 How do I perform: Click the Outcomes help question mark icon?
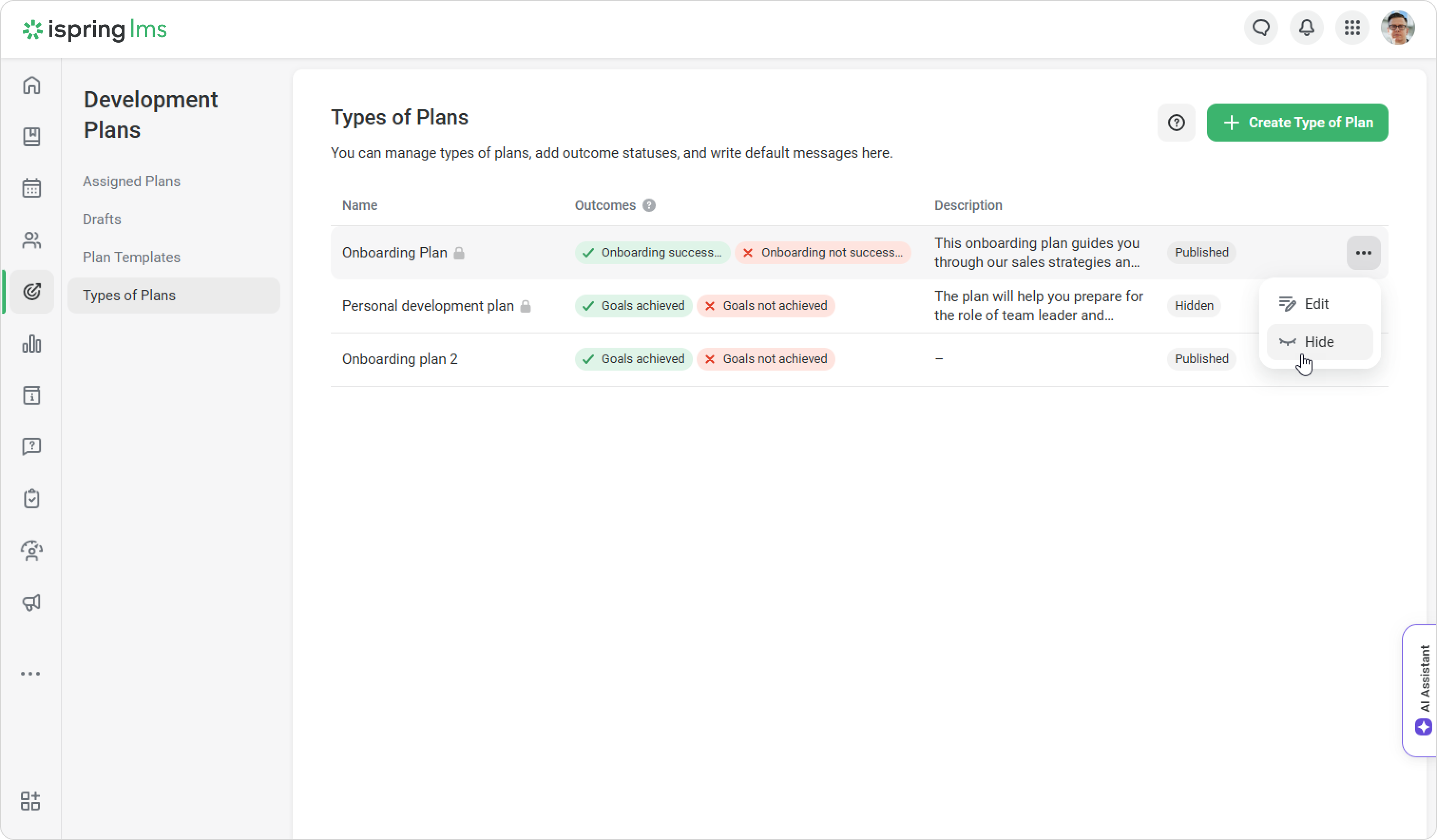pos(649,205)
